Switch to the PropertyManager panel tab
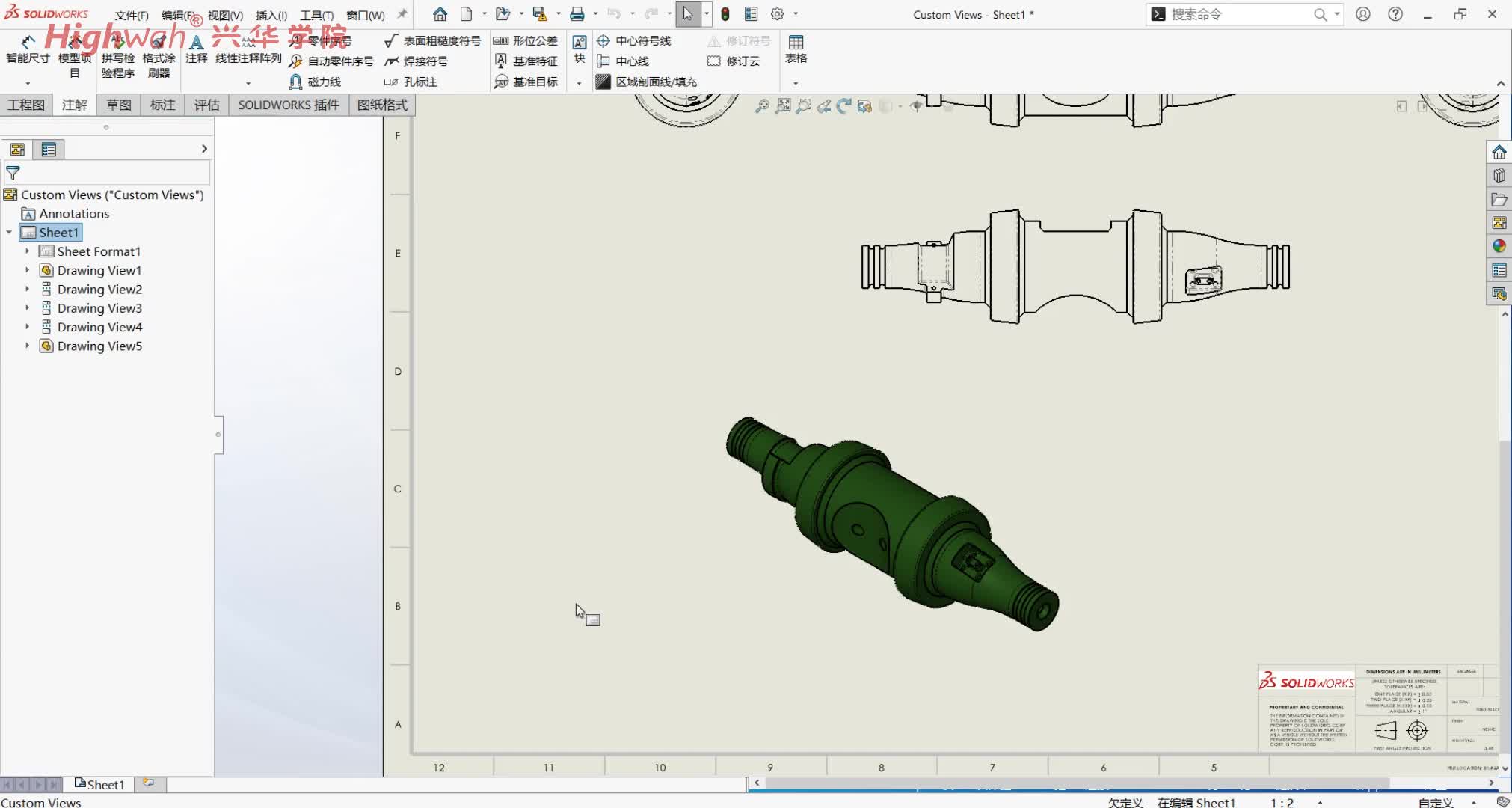 coord(49,150)
